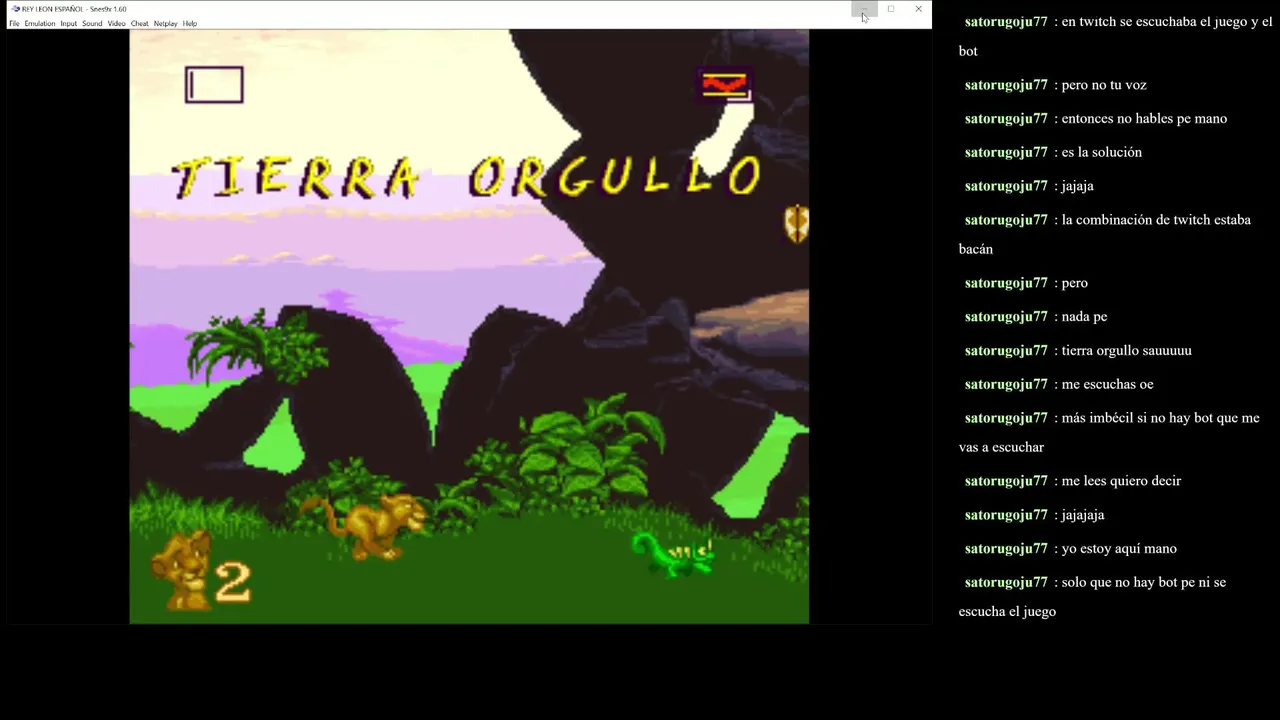This screenshot has width=1280, height=720.
Task: Click chat message "nada pe"
Action: click(x=1085, y=317)
